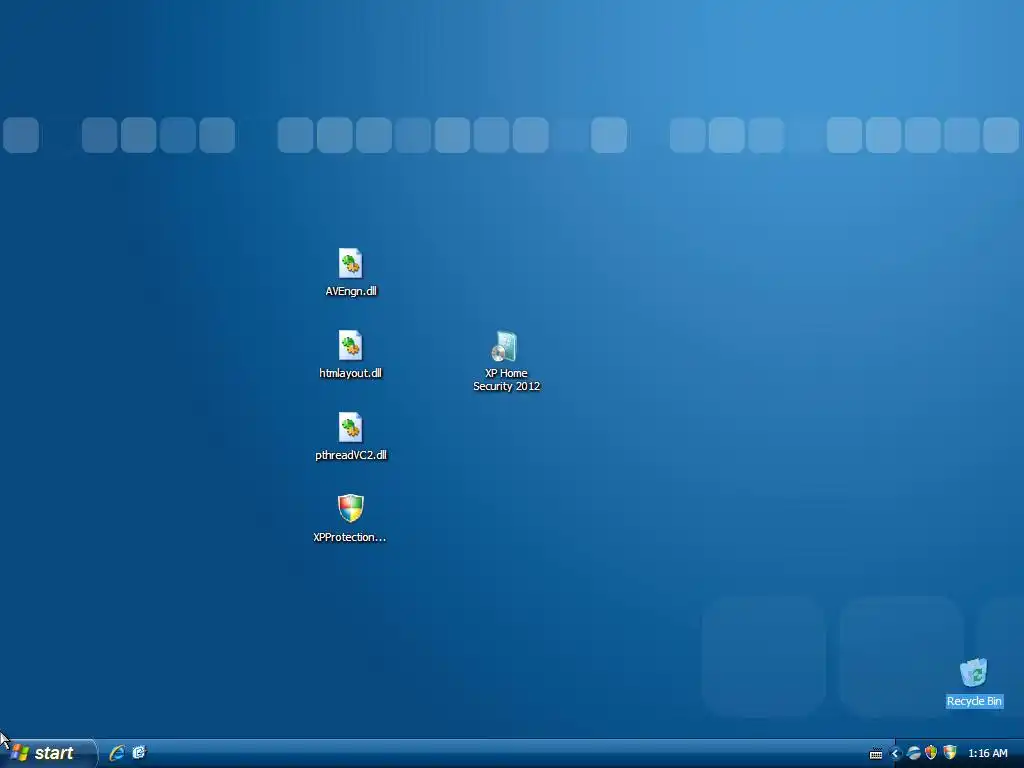Click the quick launch icon right of Internet Explorer
Image resolution: width=1024 pixels, height=768 pixels.
click(139, 753)
